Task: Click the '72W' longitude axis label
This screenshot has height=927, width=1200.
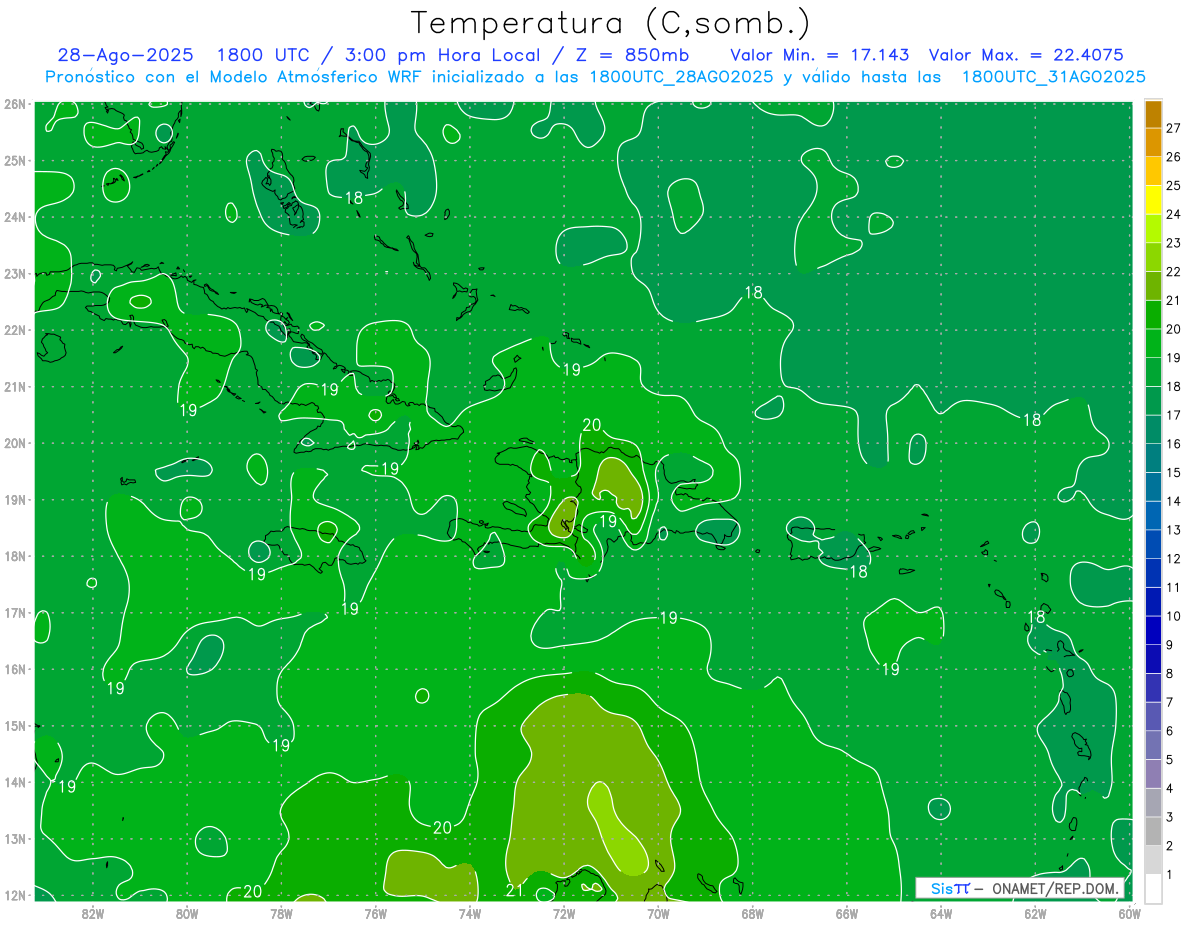Action: (564, 912)
